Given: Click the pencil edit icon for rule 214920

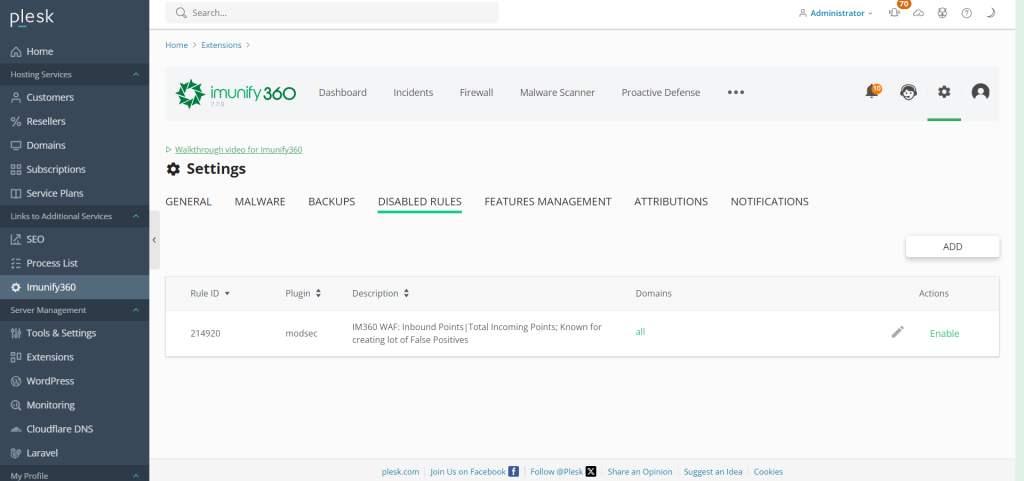Looking at the screenshot, I should [x=898, y=332].
